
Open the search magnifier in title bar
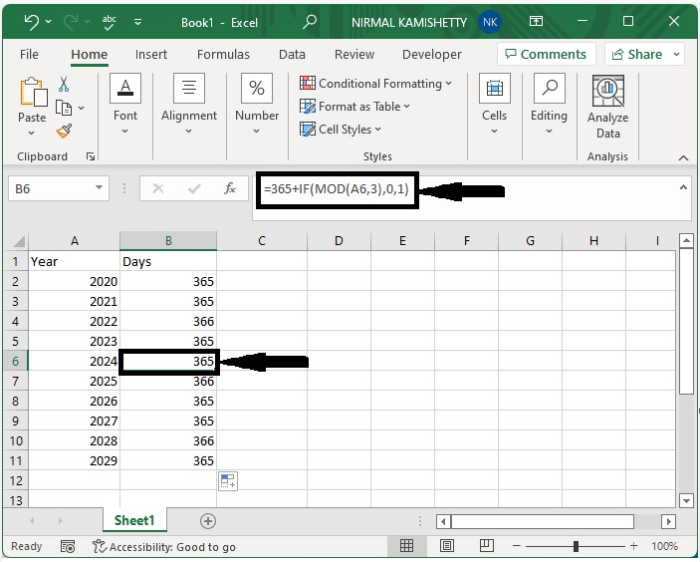pos(309,21)
